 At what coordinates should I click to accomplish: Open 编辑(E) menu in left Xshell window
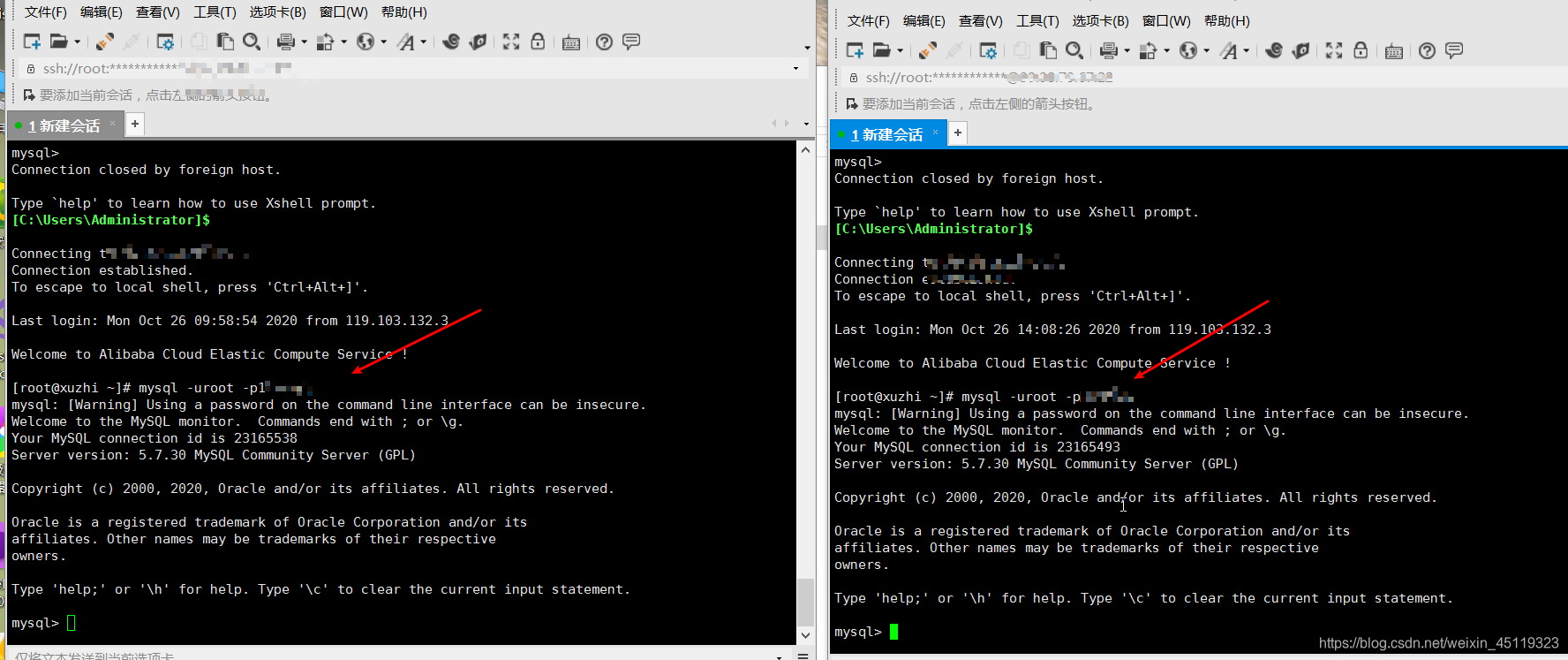101,12
